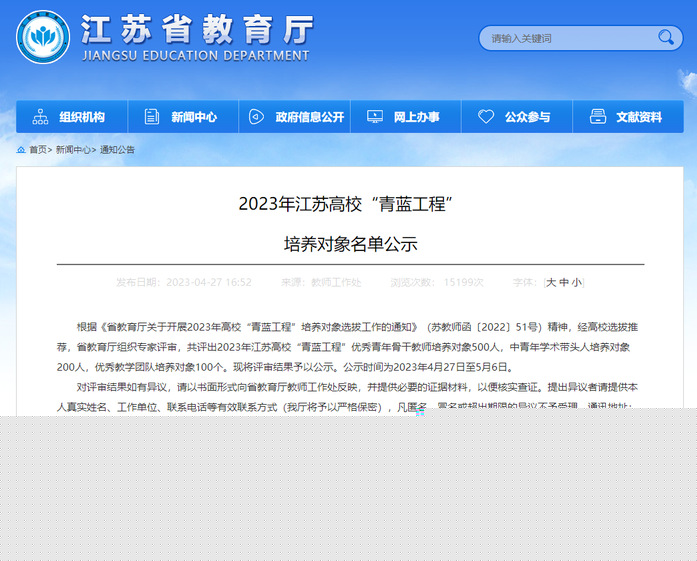Click the Jiangsu Education Department emblem logo
697x561 pixels.
[42, 37]
